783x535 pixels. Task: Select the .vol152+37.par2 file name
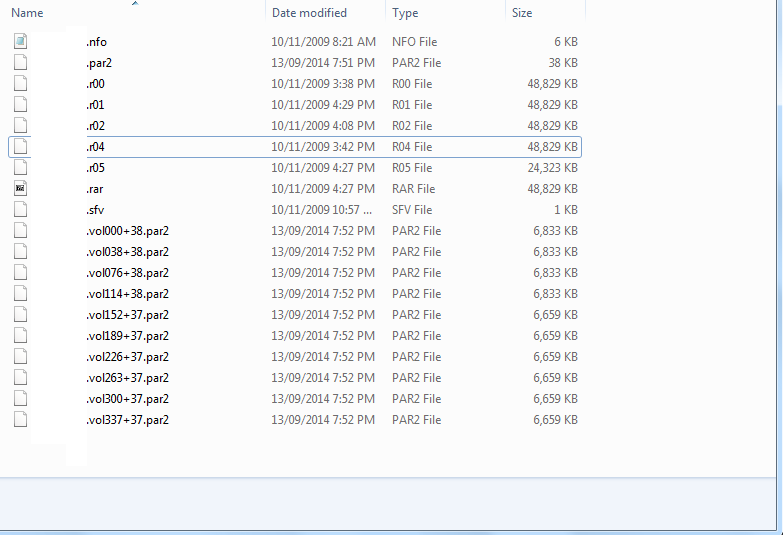(127, 315)
